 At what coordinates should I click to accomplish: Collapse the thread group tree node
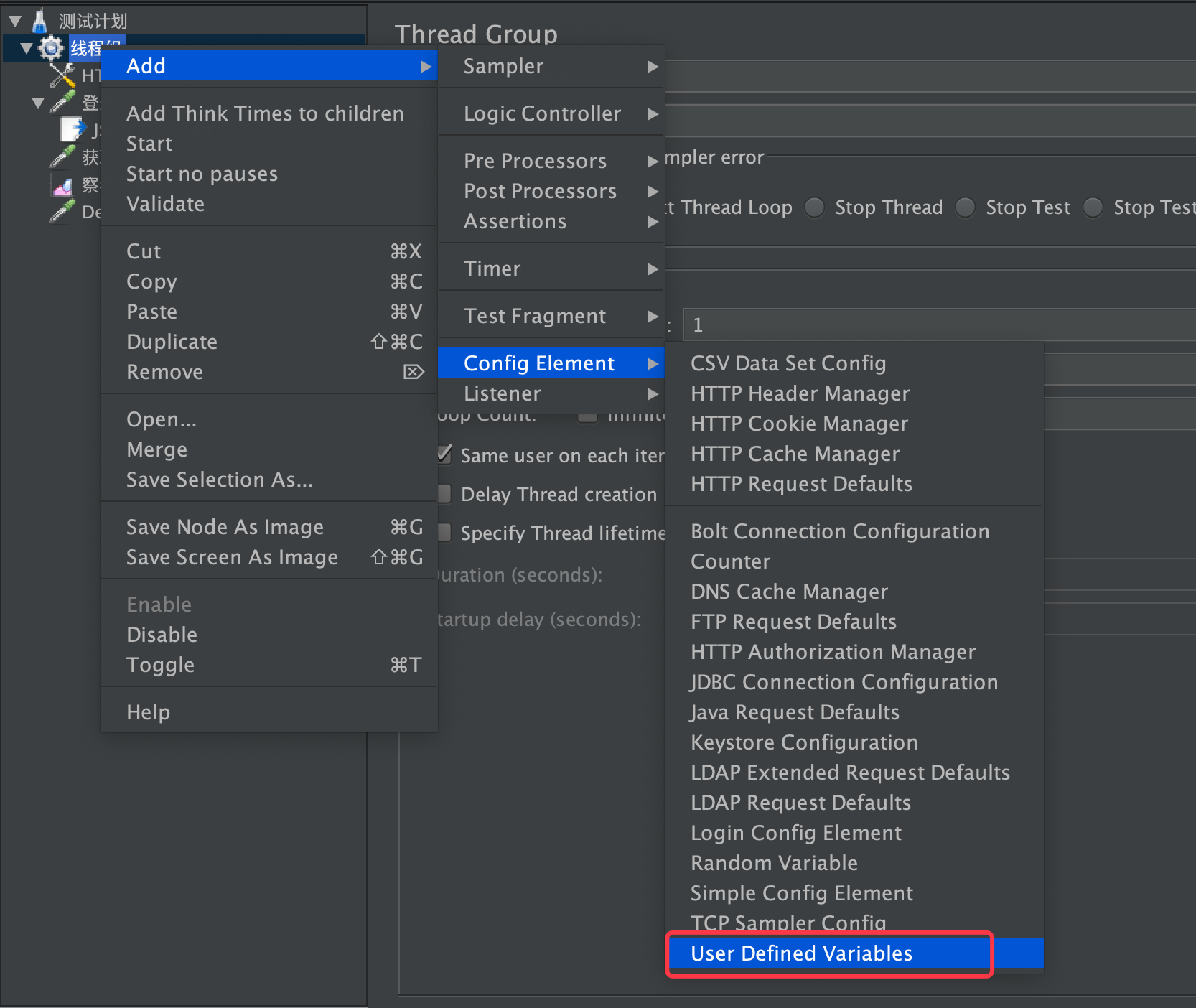pyautogui.click(x=27, y=48)
